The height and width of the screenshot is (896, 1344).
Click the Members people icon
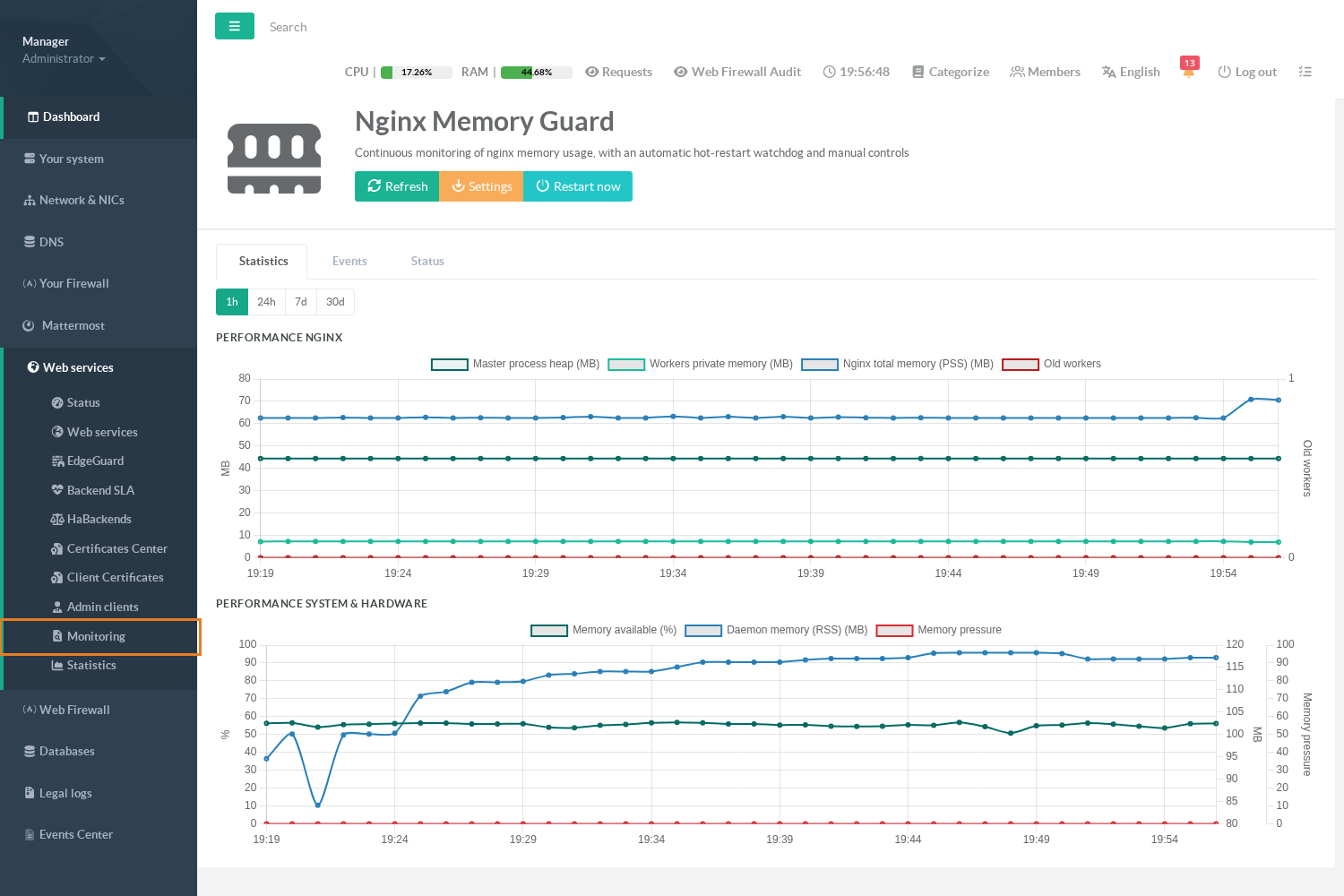(1017, 72)
